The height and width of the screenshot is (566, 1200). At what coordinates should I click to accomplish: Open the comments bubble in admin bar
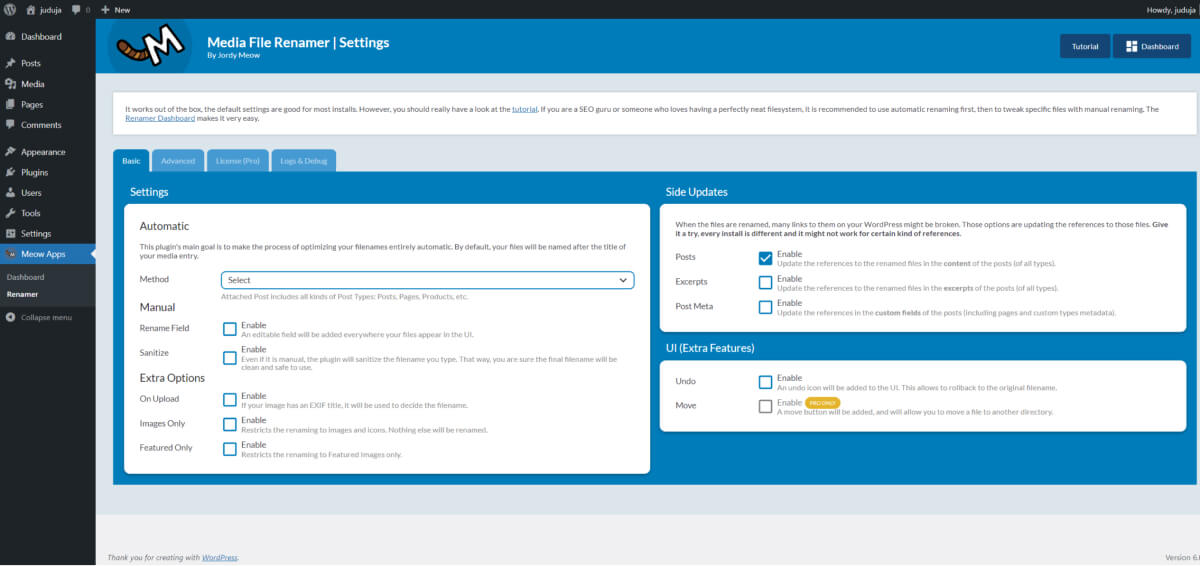point(76,9)
